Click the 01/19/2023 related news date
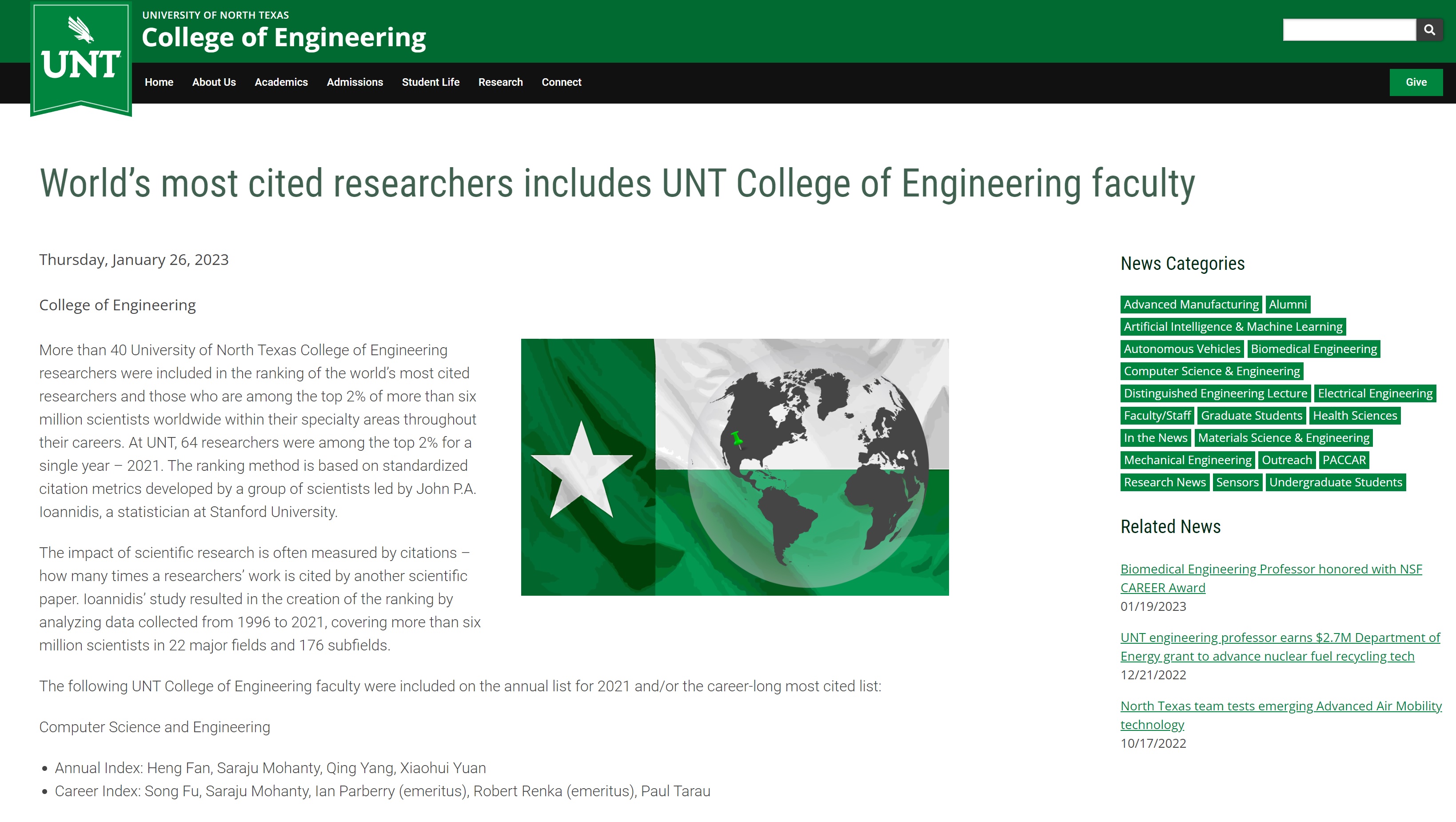The height and width of the screenshot is (822, 1456). (1153, 606)
